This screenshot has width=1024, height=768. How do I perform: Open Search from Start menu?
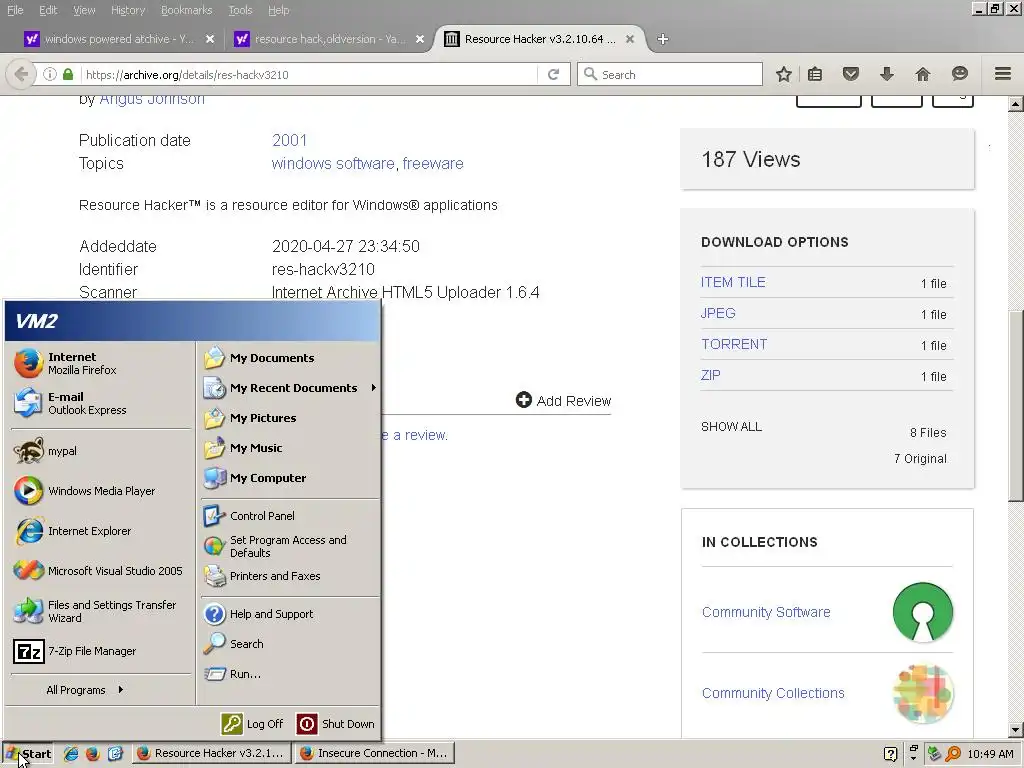290,644
